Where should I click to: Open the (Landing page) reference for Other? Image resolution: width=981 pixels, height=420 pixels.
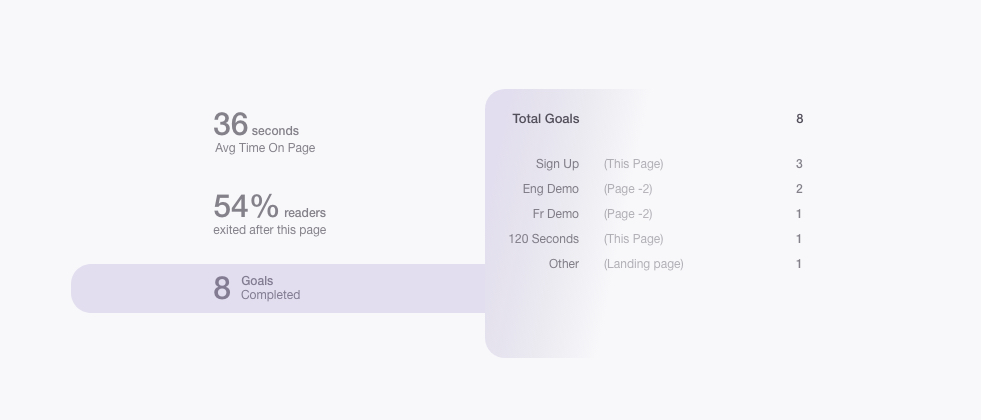pos(643,264)
